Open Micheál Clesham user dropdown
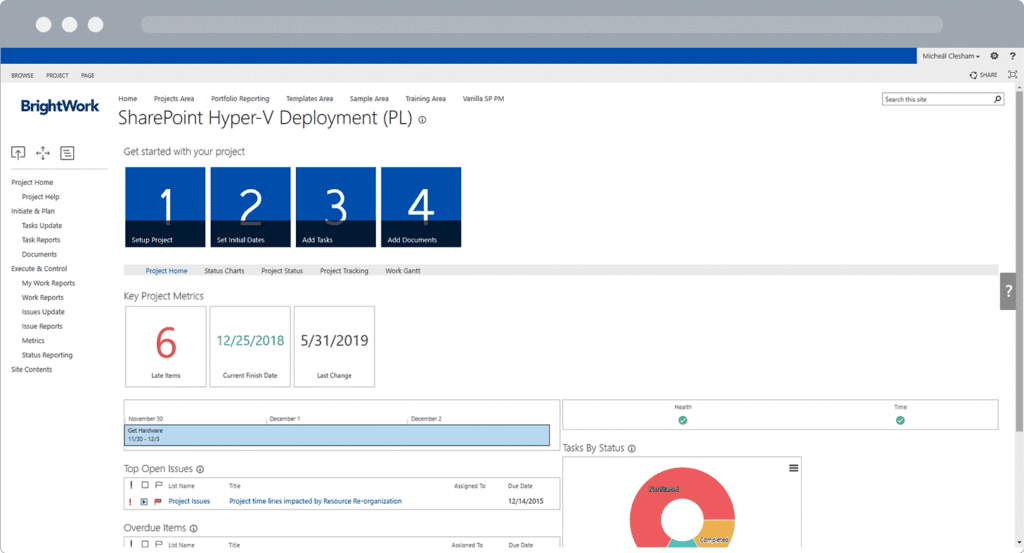 pos(951,56)
